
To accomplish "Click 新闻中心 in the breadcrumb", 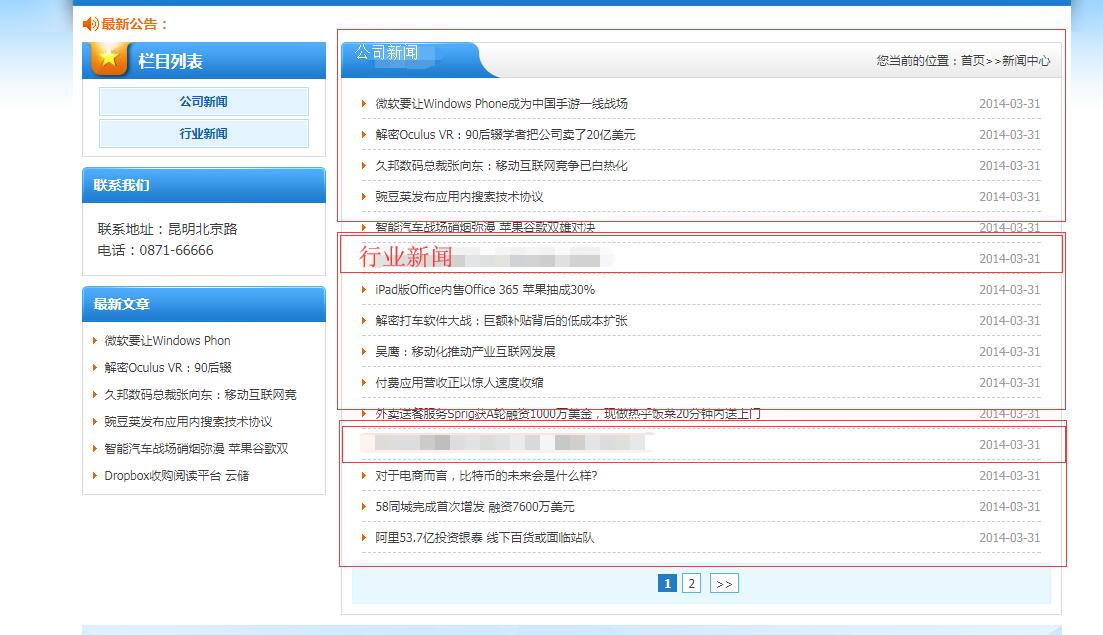I will point(1026,61).
